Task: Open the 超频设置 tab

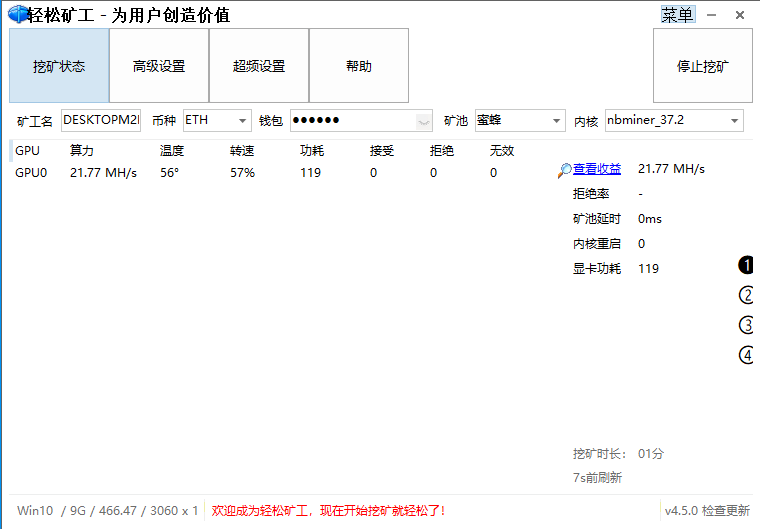Action: tap(259, 65)
